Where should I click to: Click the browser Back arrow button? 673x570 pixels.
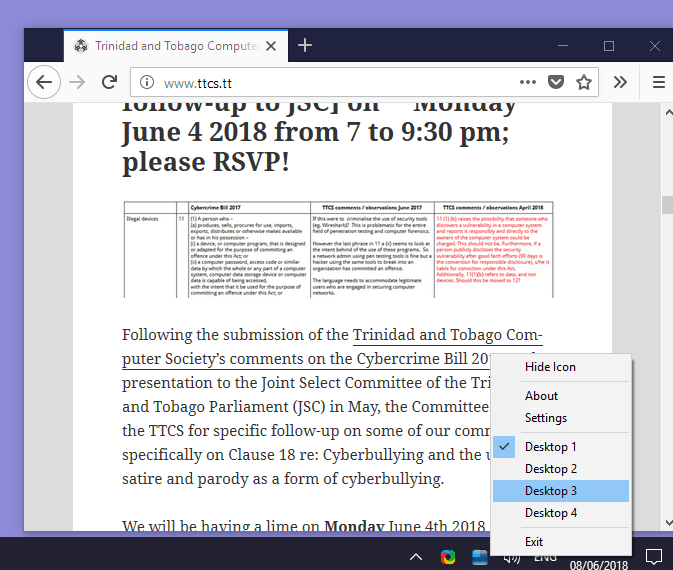(42, 83)
